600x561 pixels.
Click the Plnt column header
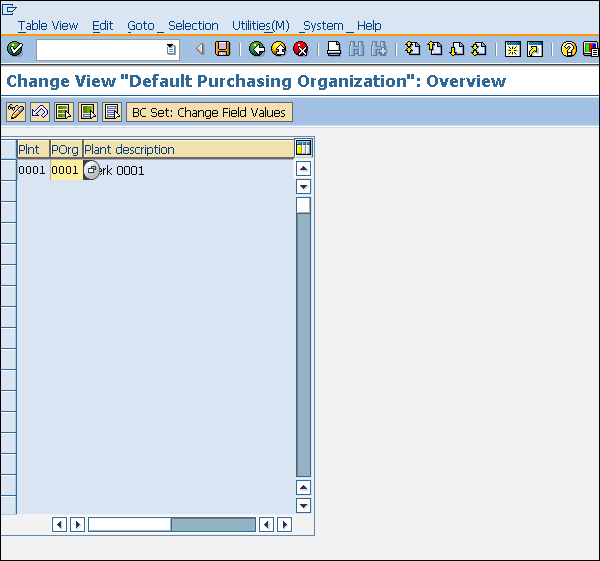pos(33,149)
